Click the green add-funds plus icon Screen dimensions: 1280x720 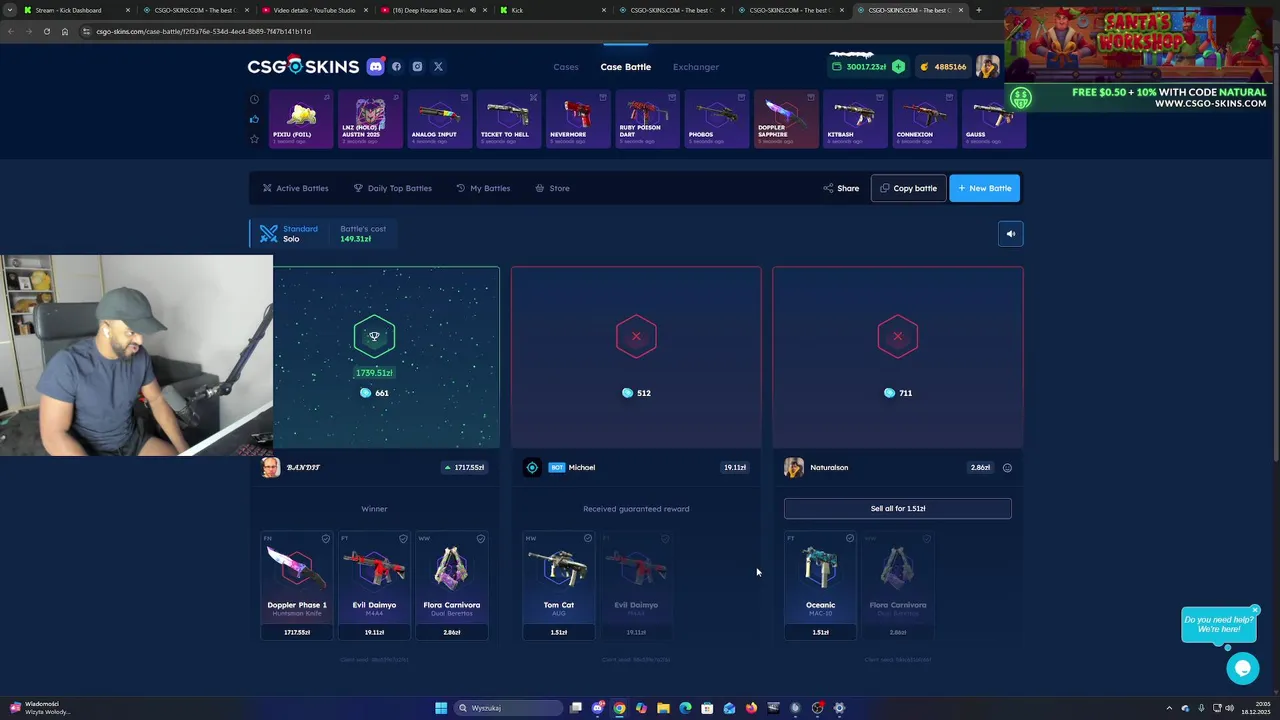coord(898,67)
